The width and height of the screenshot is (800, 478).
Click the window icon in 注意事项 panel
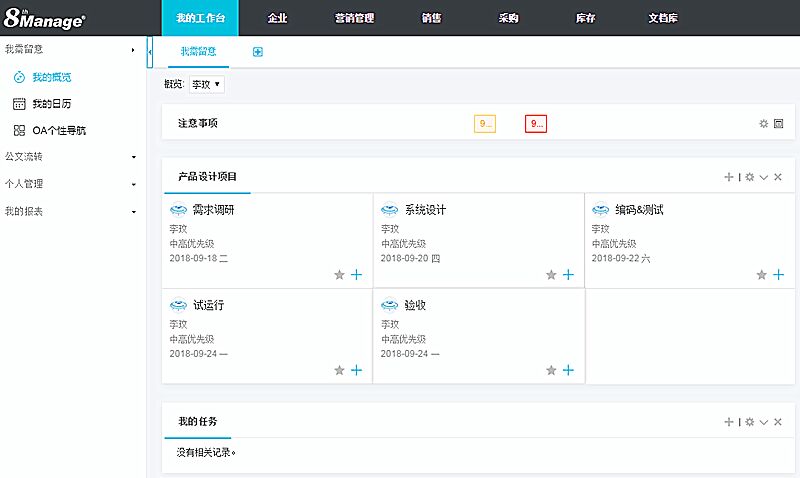(x=778, y=124)
